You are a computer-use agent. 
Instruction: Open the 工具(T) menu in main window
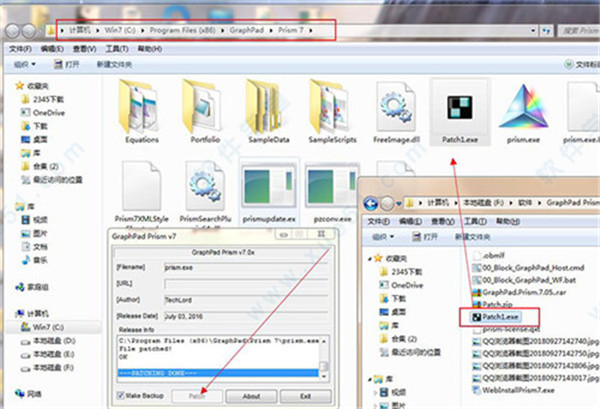point(117,49)
